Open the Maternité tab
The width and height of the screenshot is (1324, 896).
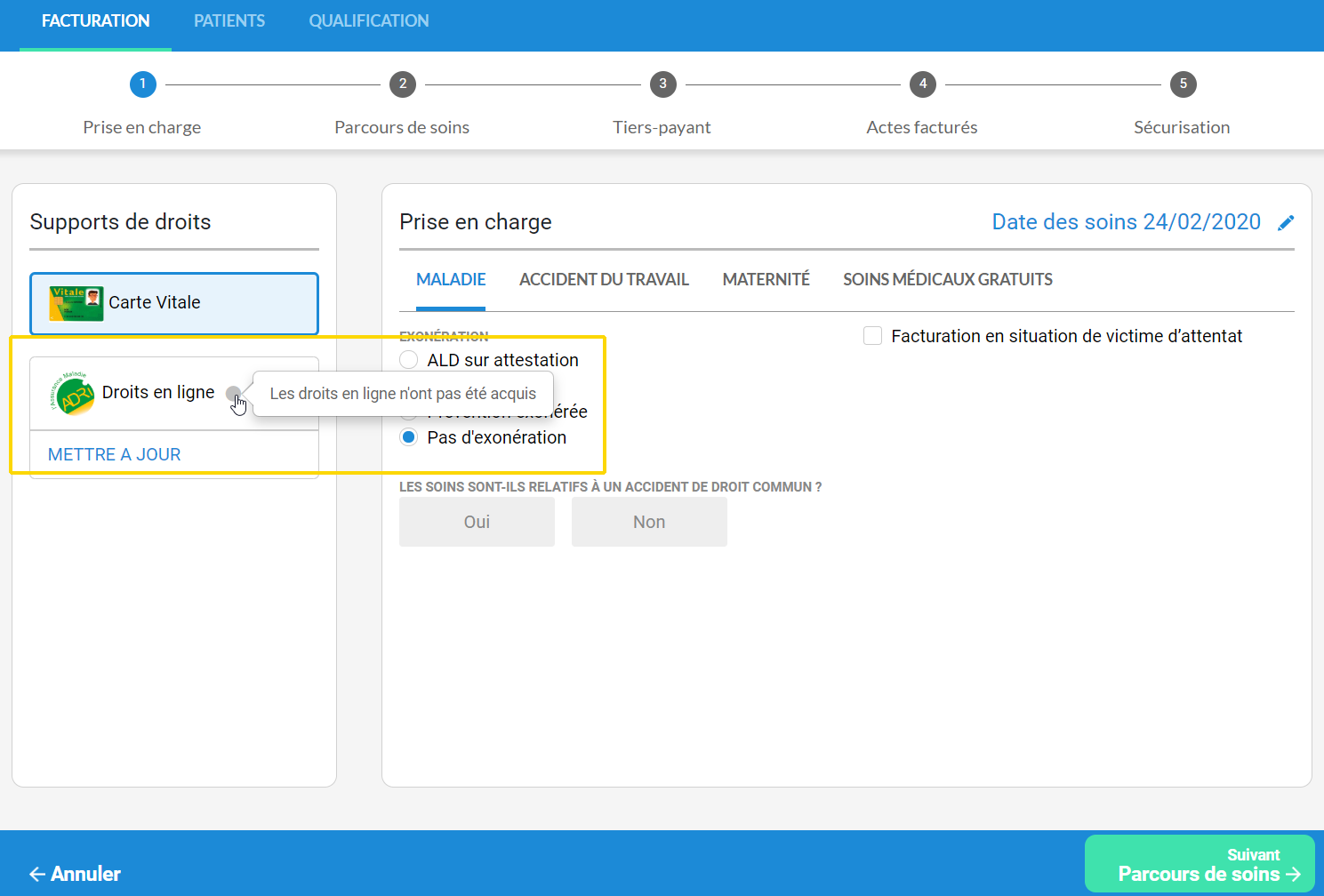(x=766, y=280)
